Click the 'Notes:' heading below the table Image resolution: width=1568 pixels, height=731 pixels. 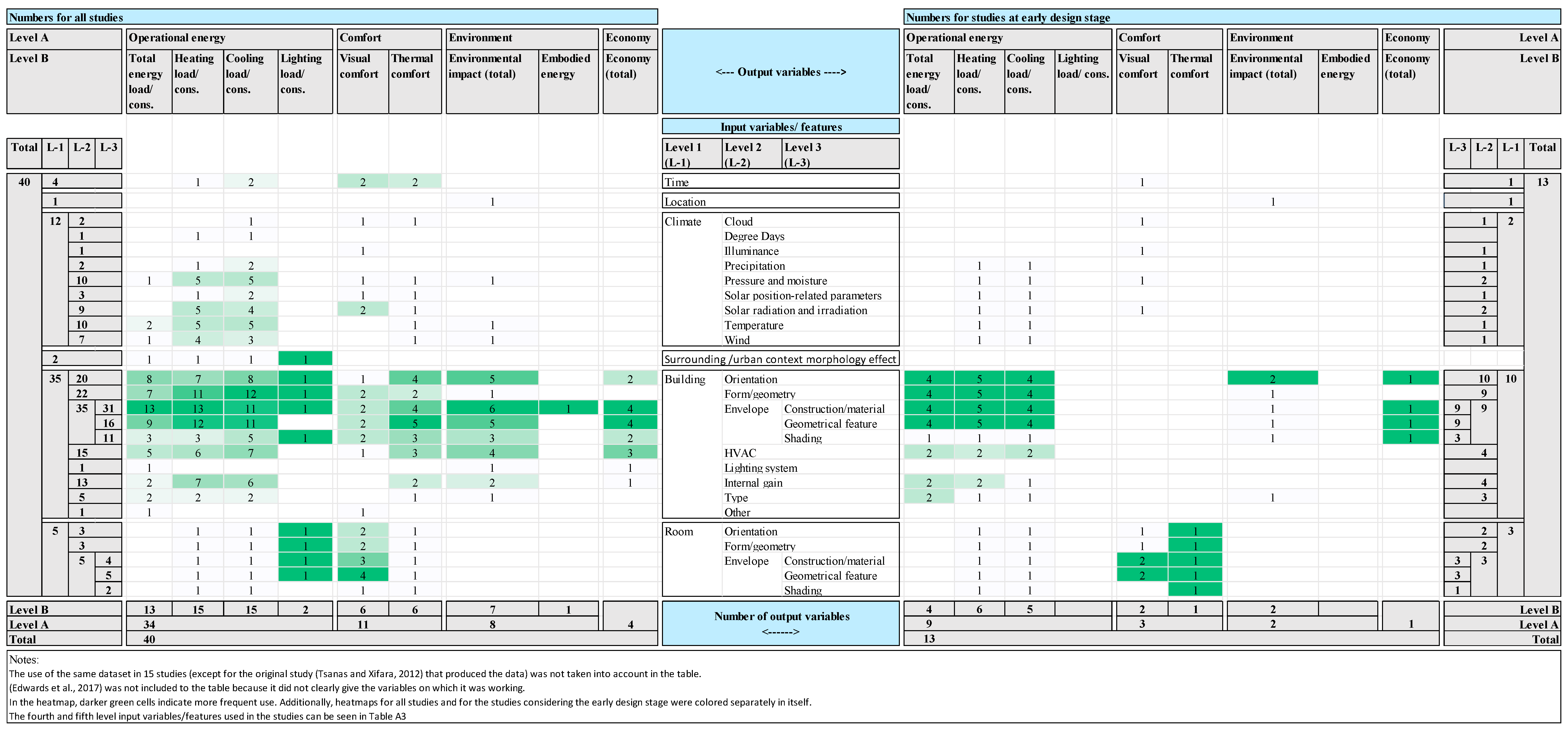(x=24, y=660)
